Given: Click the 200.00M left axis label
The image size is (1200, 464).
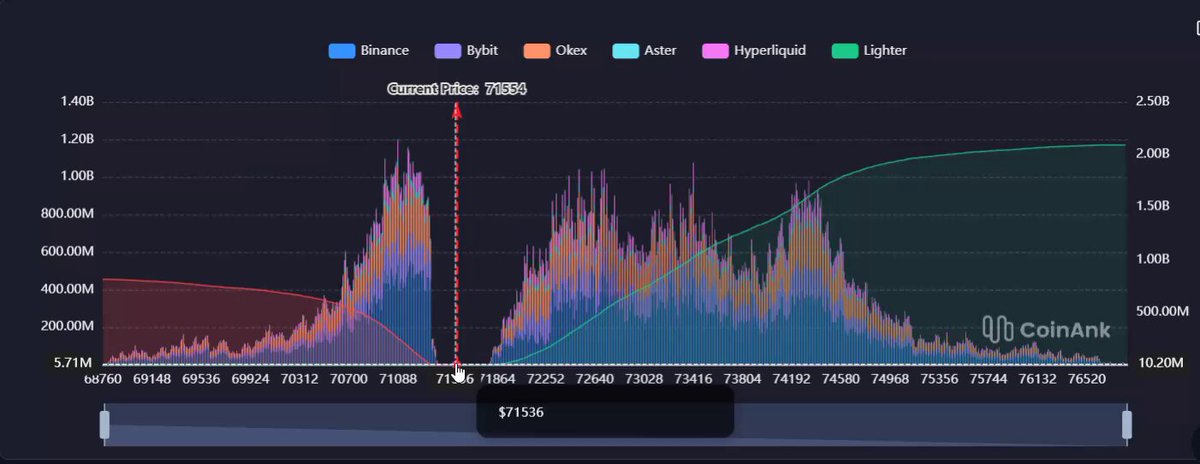Looking at the screenshot, I should 69,326.
